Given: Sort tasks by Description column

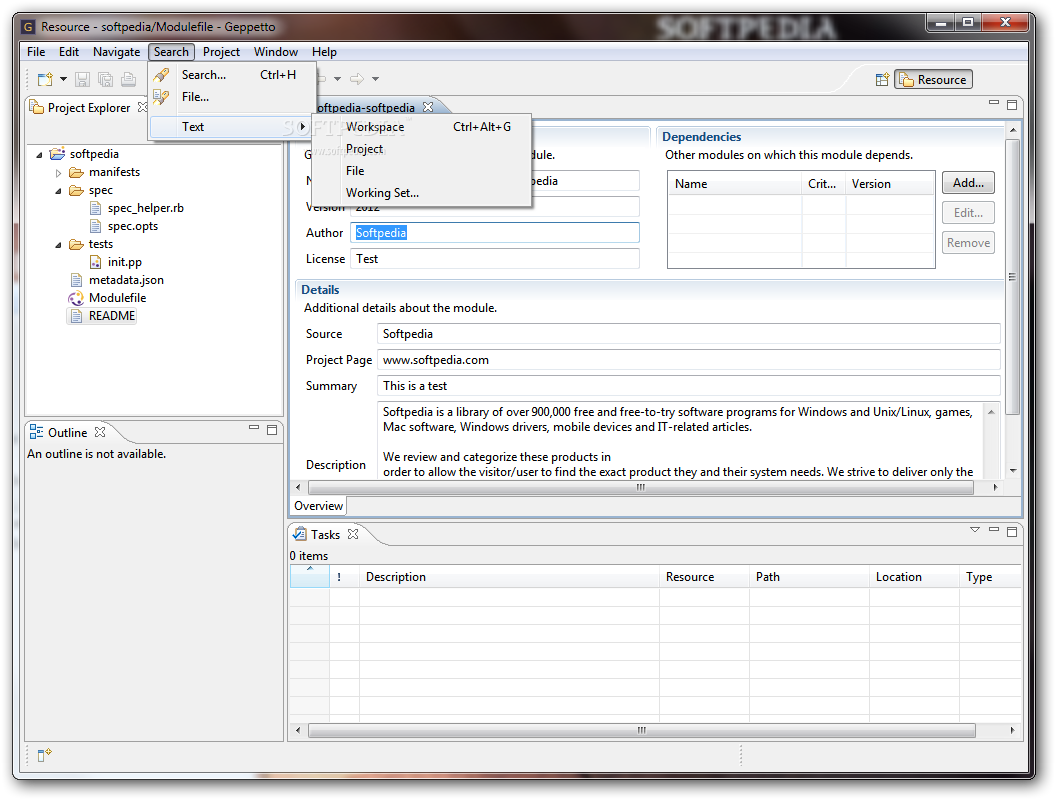Looking at the screenshot, I should tap(509, 577).
